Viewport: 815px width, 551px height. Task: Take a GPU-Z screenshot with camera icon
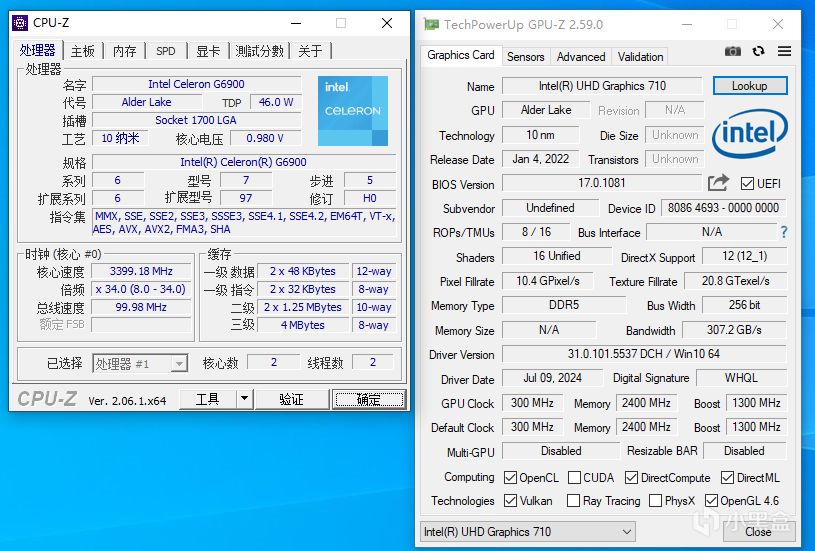coord(733,51)
